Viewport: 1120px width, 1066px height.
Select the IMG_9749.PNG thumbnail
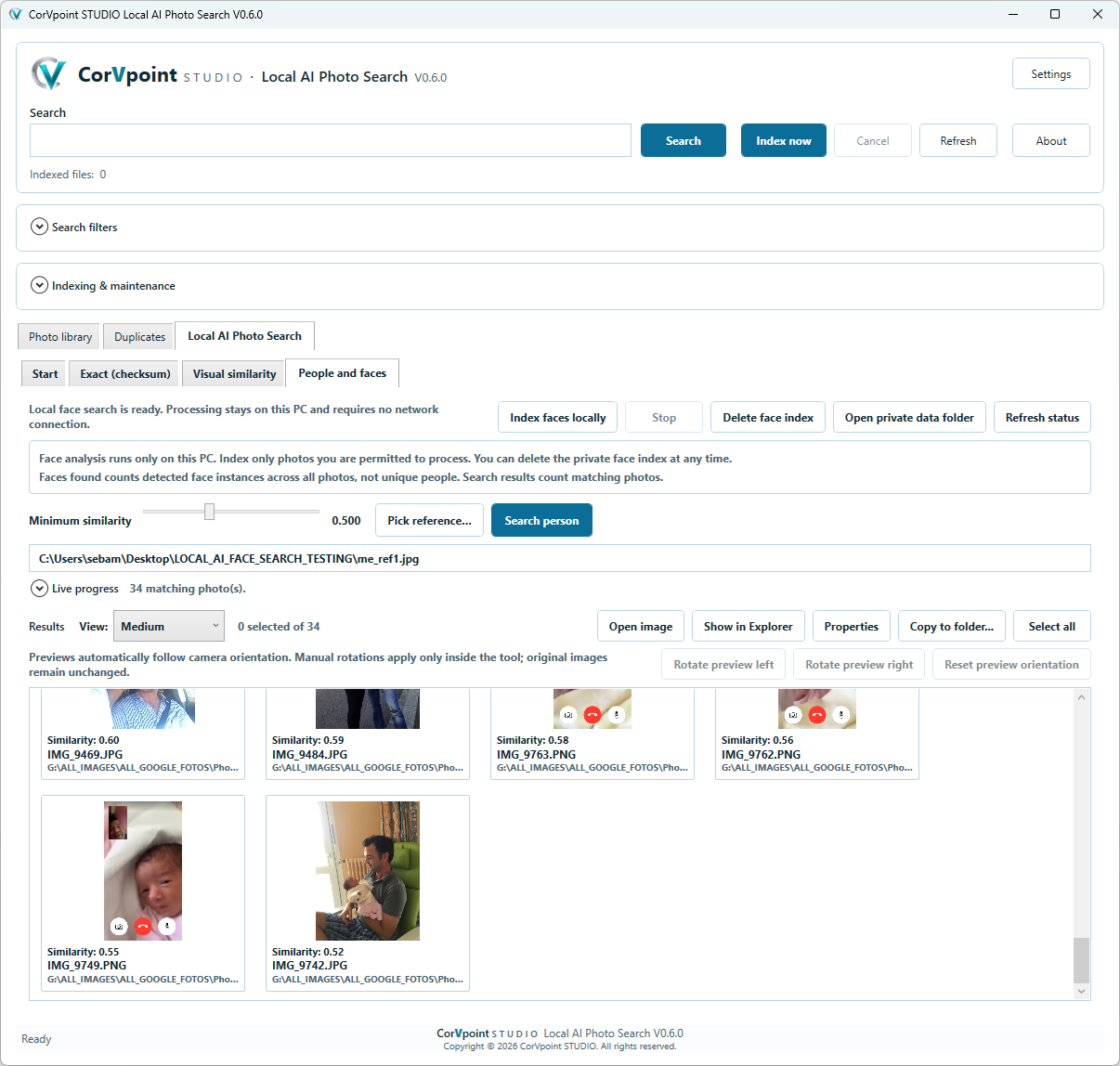(x=143, y=871)
